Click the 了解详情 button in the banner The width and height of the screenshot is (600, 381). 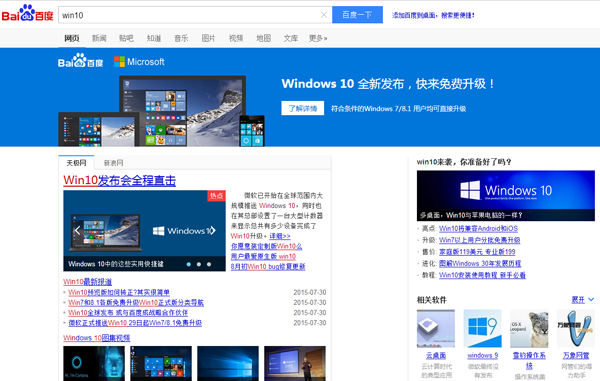pyautogui.click(x=303, y=108)
